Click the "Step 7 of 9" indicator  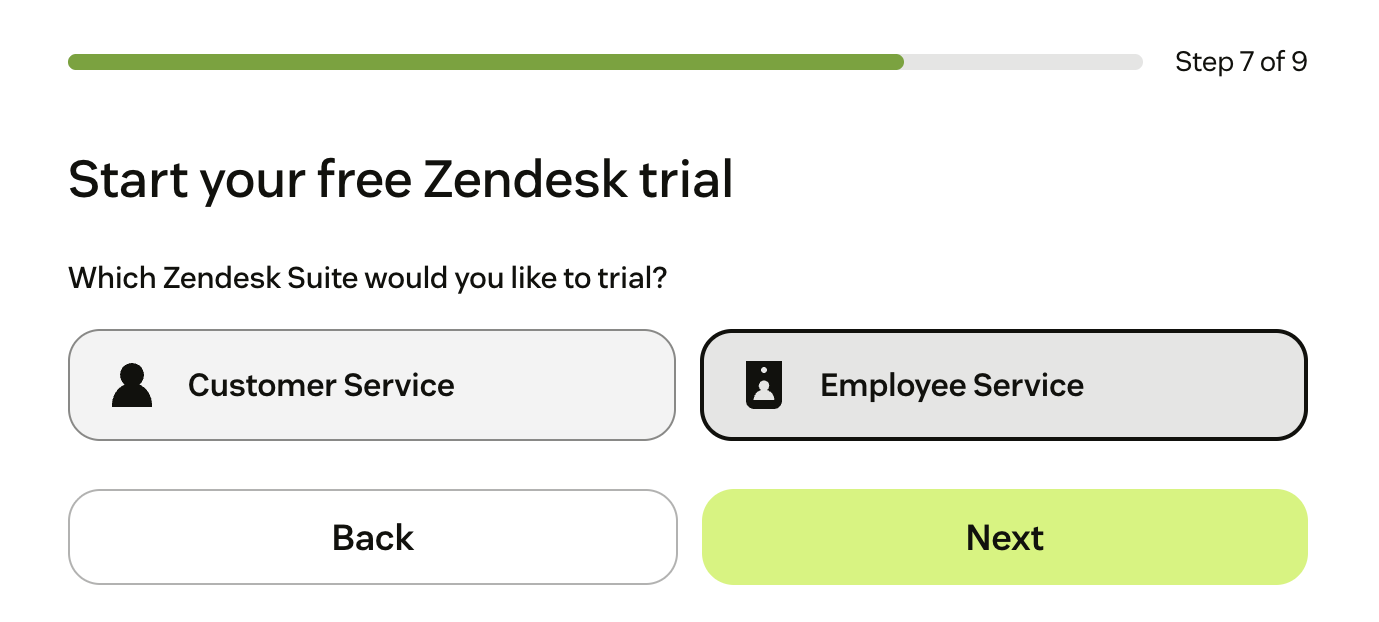click(x=1240, y=62)
